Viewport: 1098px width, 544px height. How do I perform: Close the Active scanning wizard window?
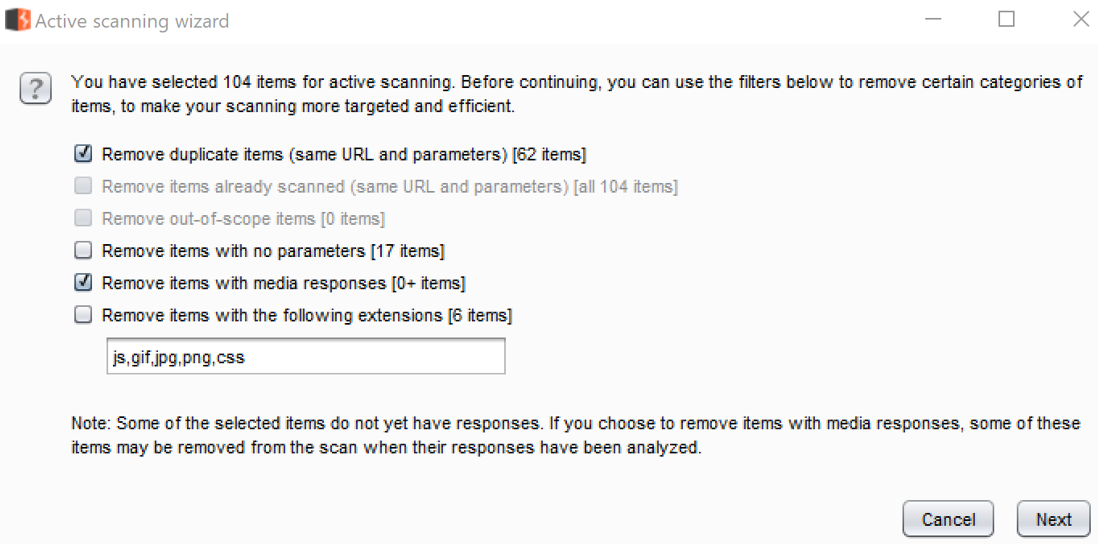pos(1080,20)
